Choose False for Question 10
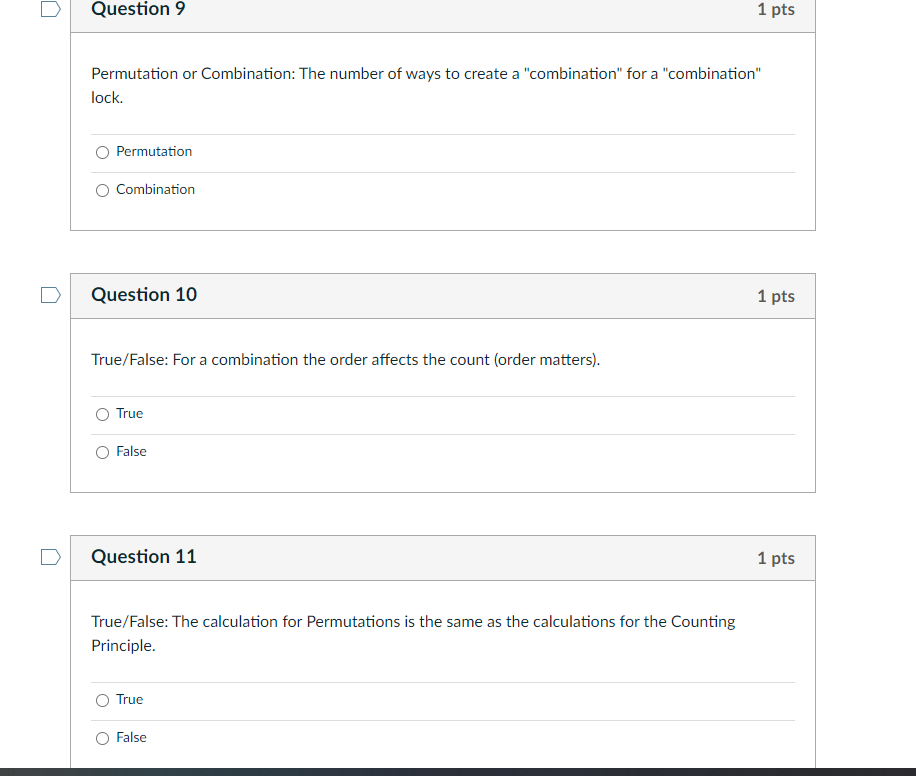The width and height of the screenshot is (916, 776). (102, 452)
